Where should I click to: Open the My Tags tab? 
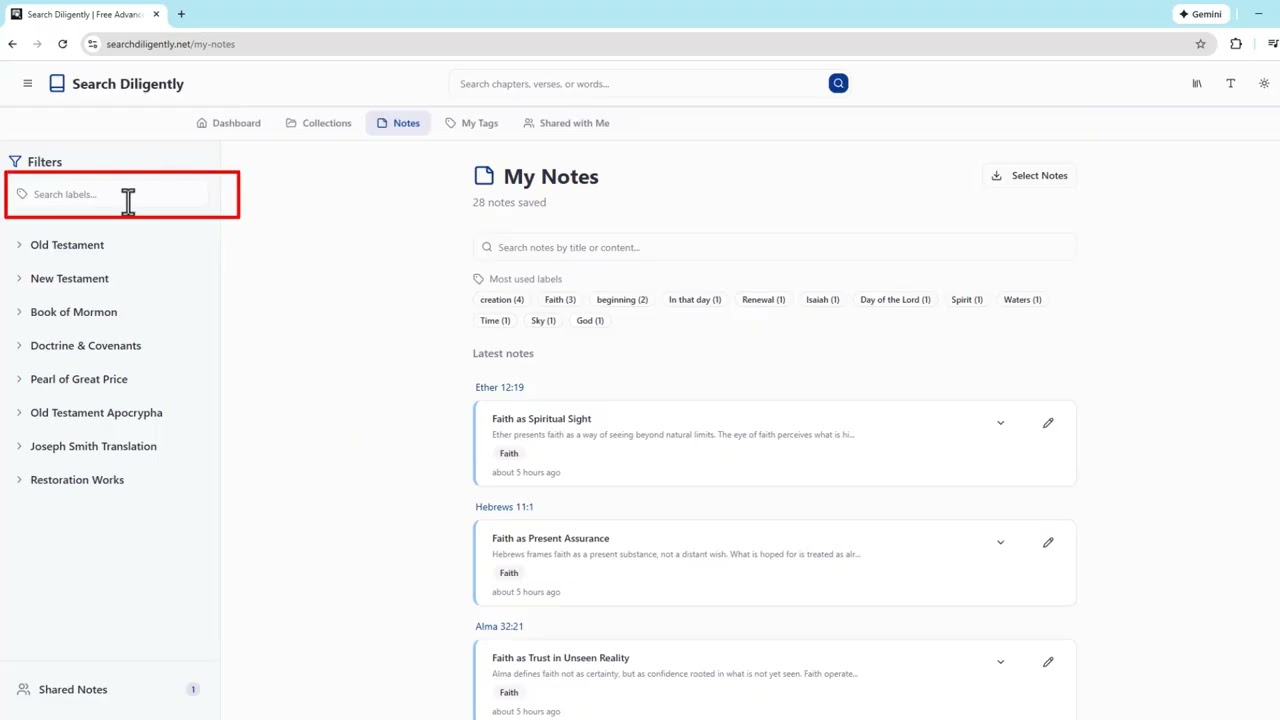pyautogui.click(x=471, y=123)
